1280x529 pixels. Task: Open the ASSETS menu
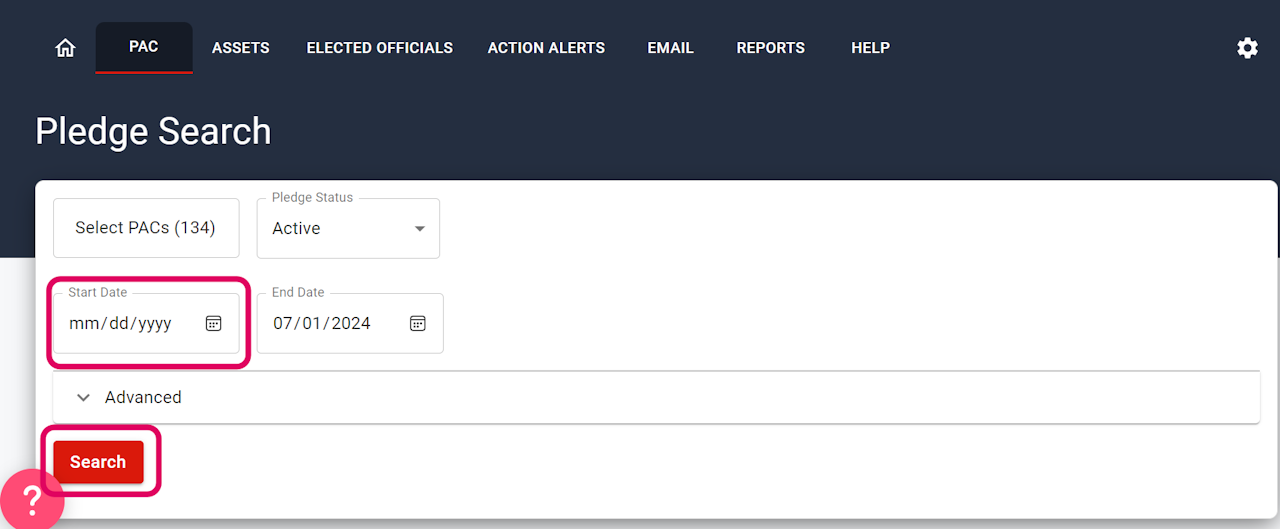[x=241, y=48]
